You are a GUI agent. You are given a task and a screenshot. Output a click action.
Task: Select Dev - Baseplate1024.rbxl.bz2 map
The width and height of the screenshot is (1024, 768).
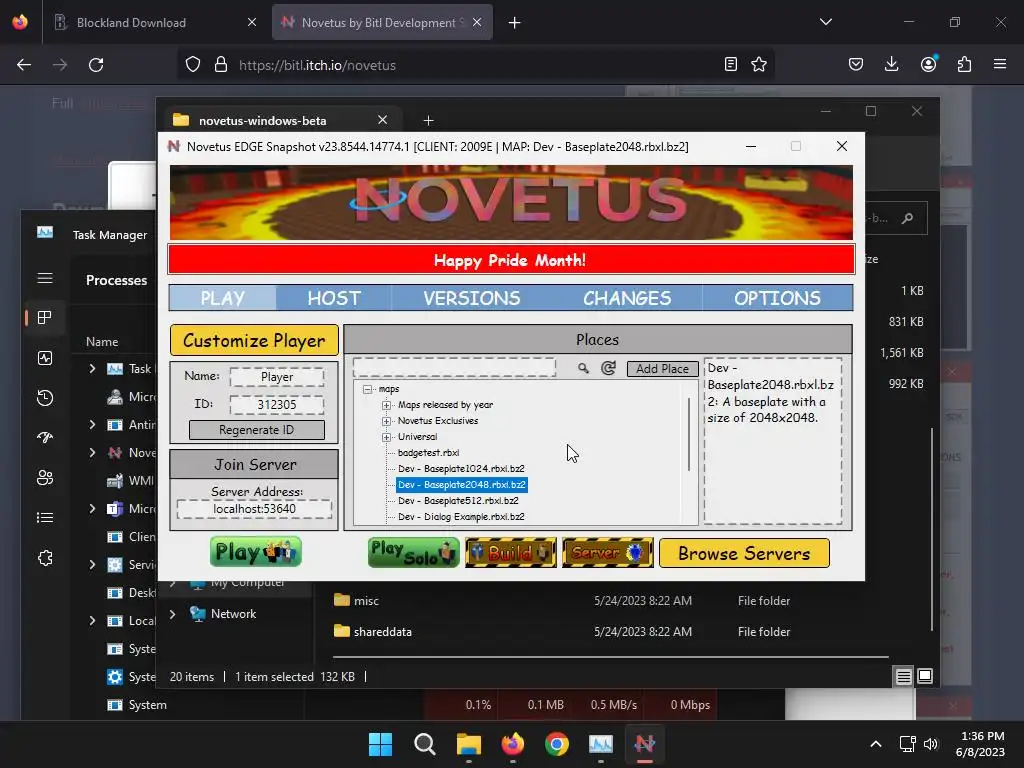461,469
